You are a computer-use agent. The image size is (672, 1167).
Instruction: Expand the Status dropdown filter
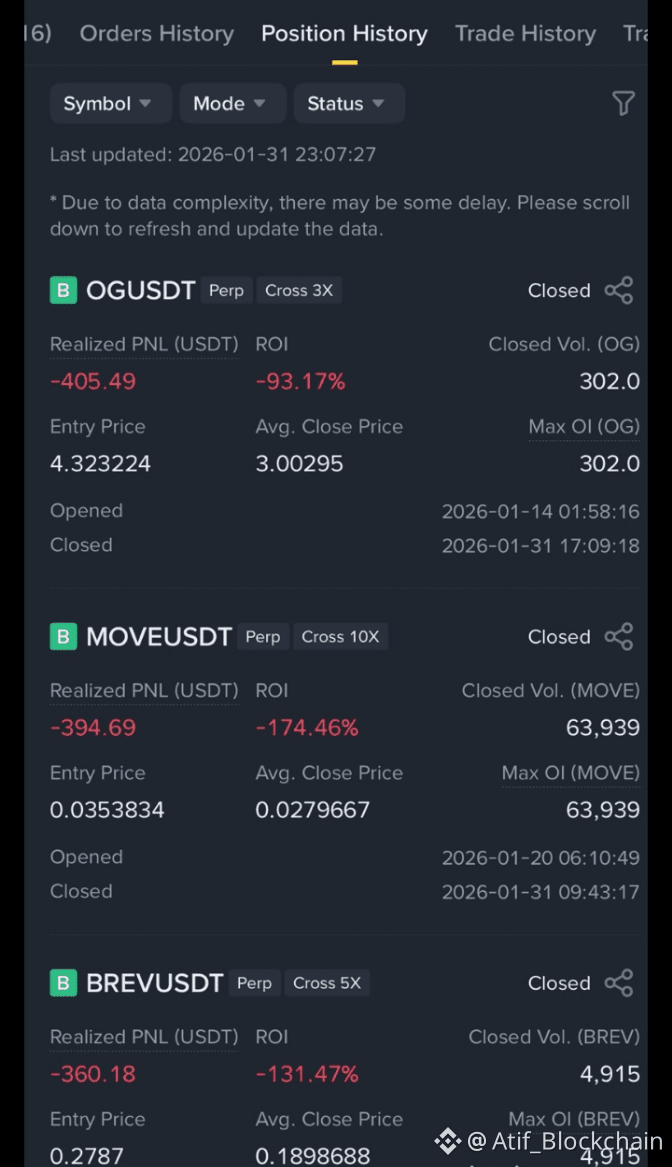pyautogui.click(x=349, y=103)
